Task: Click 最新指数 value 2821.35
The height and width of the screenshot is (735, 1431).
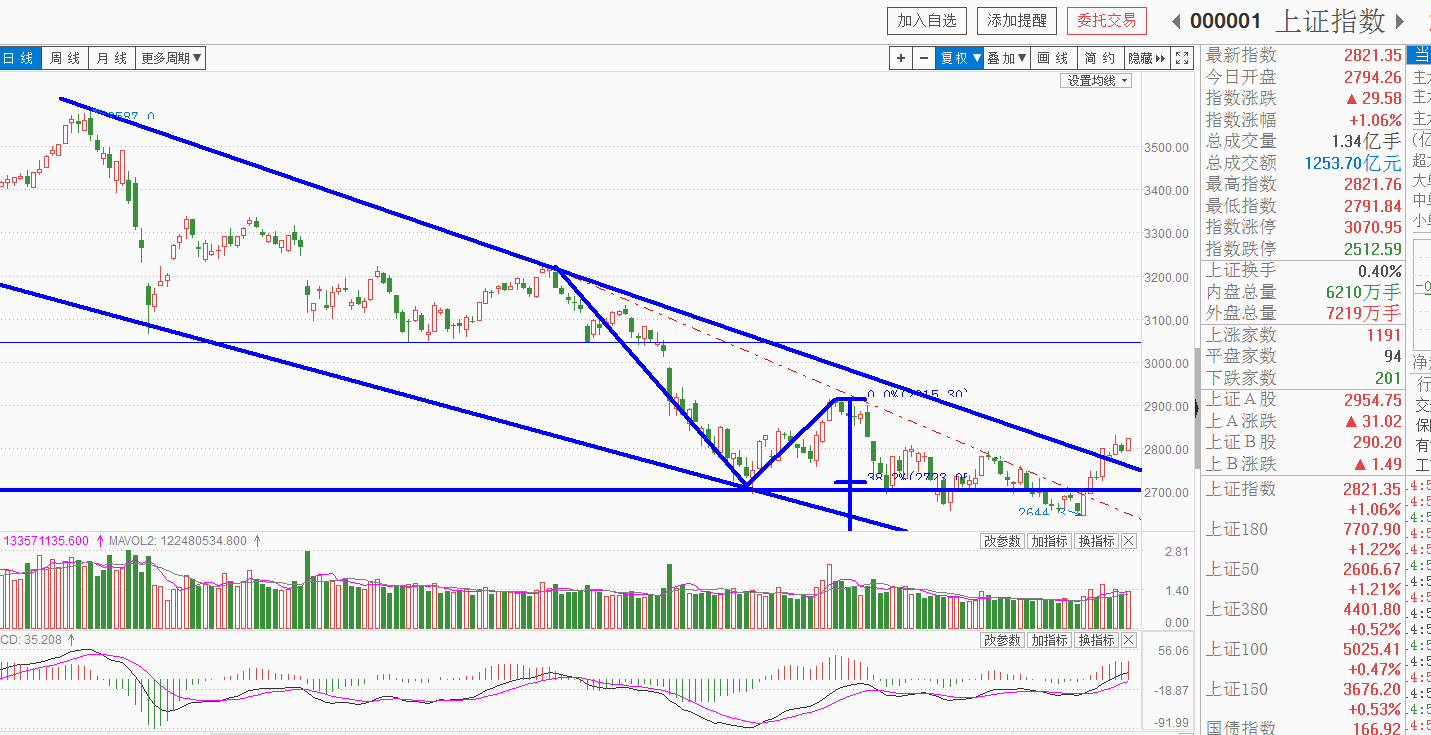Action: point(1373,55)
